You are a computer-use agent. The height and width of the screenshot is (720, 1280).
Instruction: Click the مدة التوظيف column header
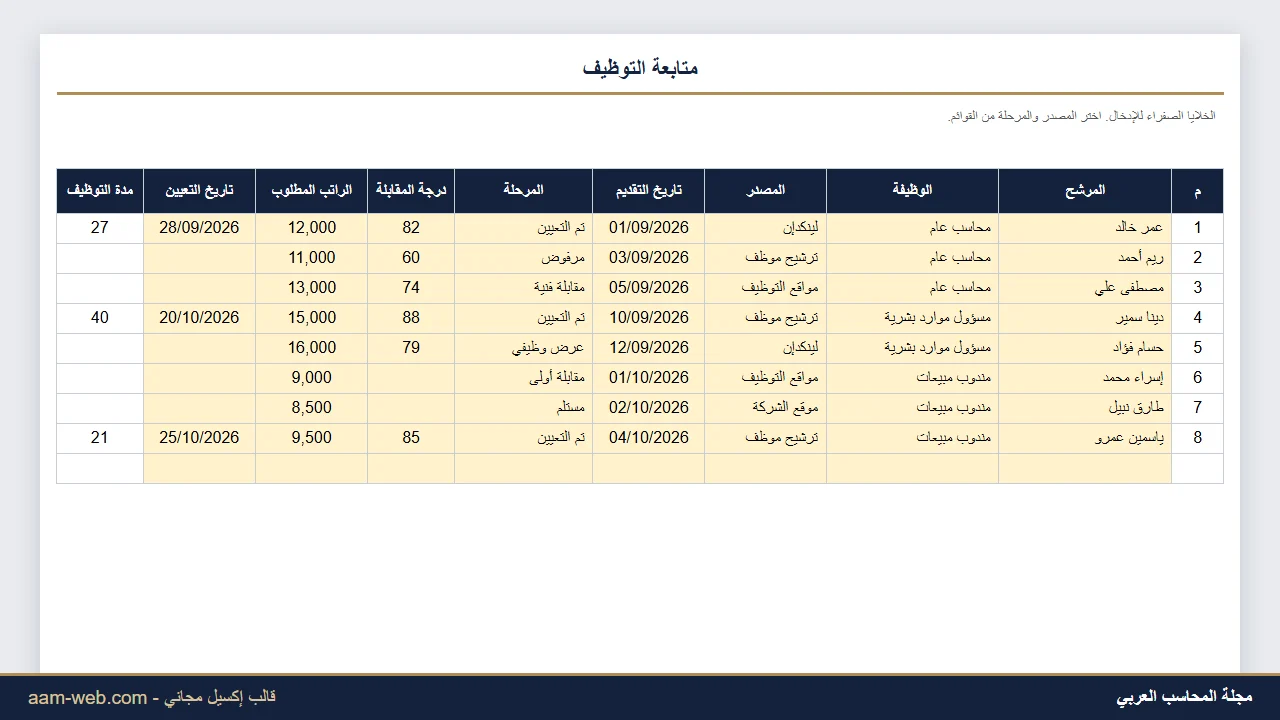click(x=100, y=191)
